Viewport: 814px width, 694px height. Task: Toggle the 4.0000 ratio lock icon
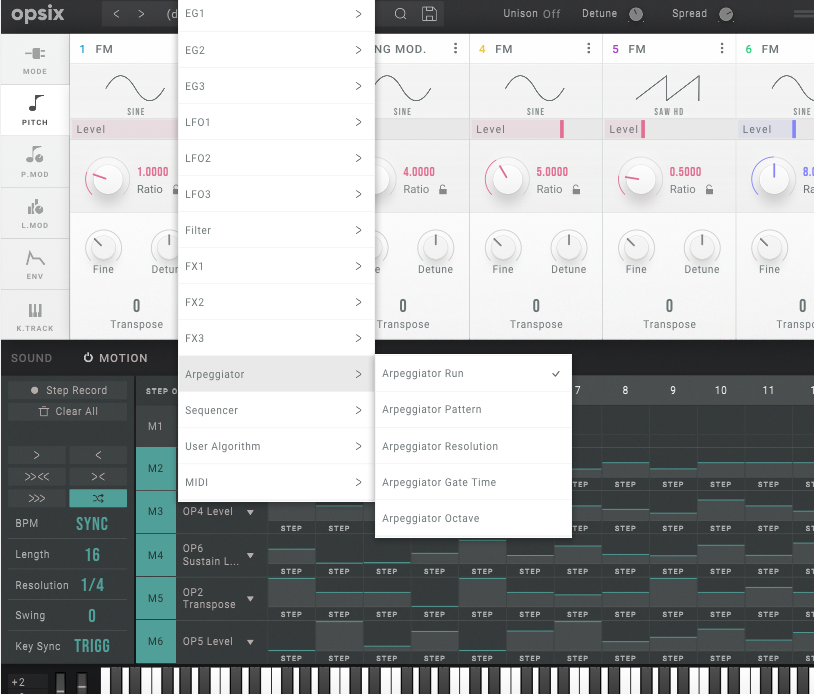pos(443,189)
